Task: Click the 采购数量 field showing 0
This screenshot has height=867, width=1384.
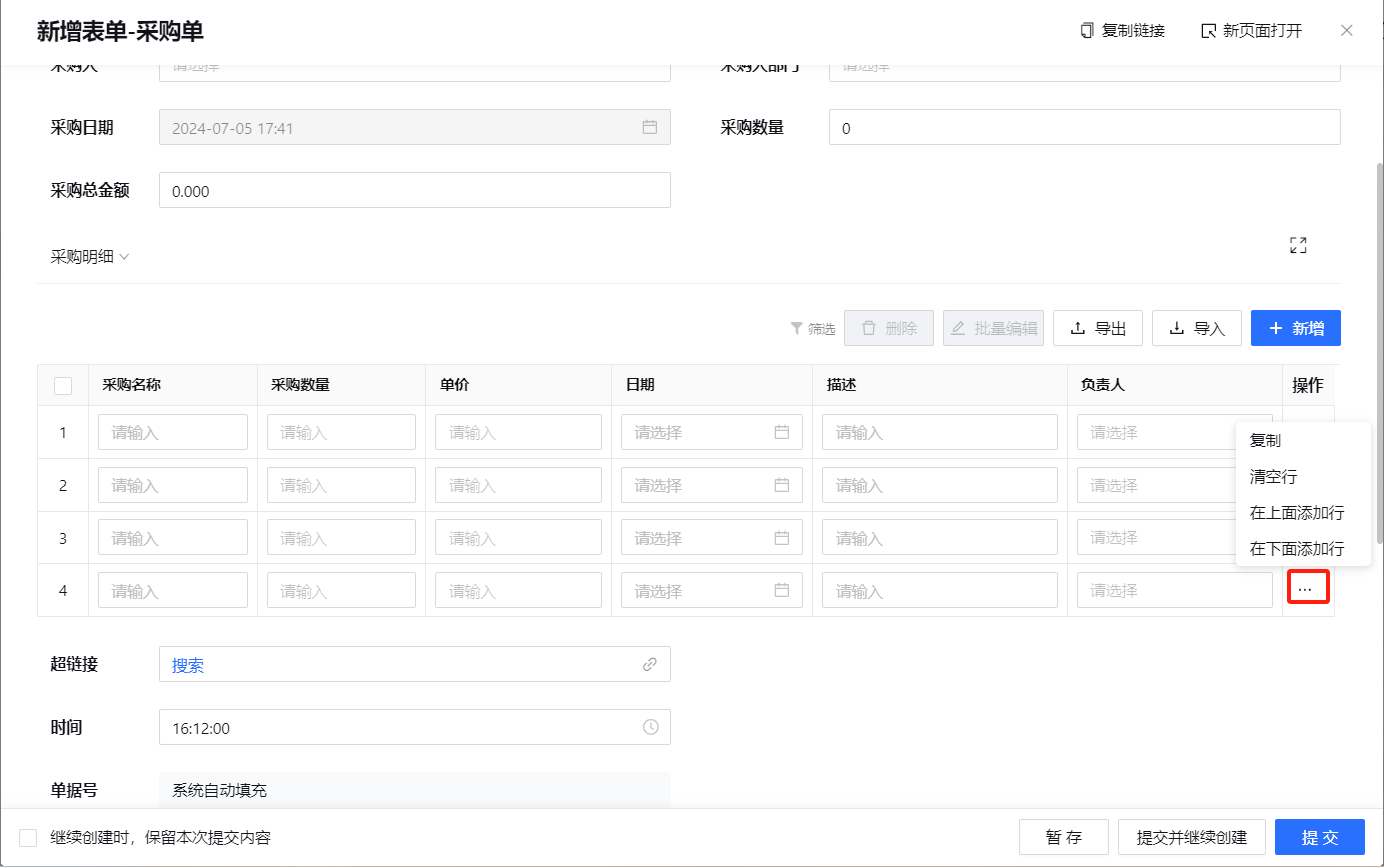Action: [x=1085, y=127]
